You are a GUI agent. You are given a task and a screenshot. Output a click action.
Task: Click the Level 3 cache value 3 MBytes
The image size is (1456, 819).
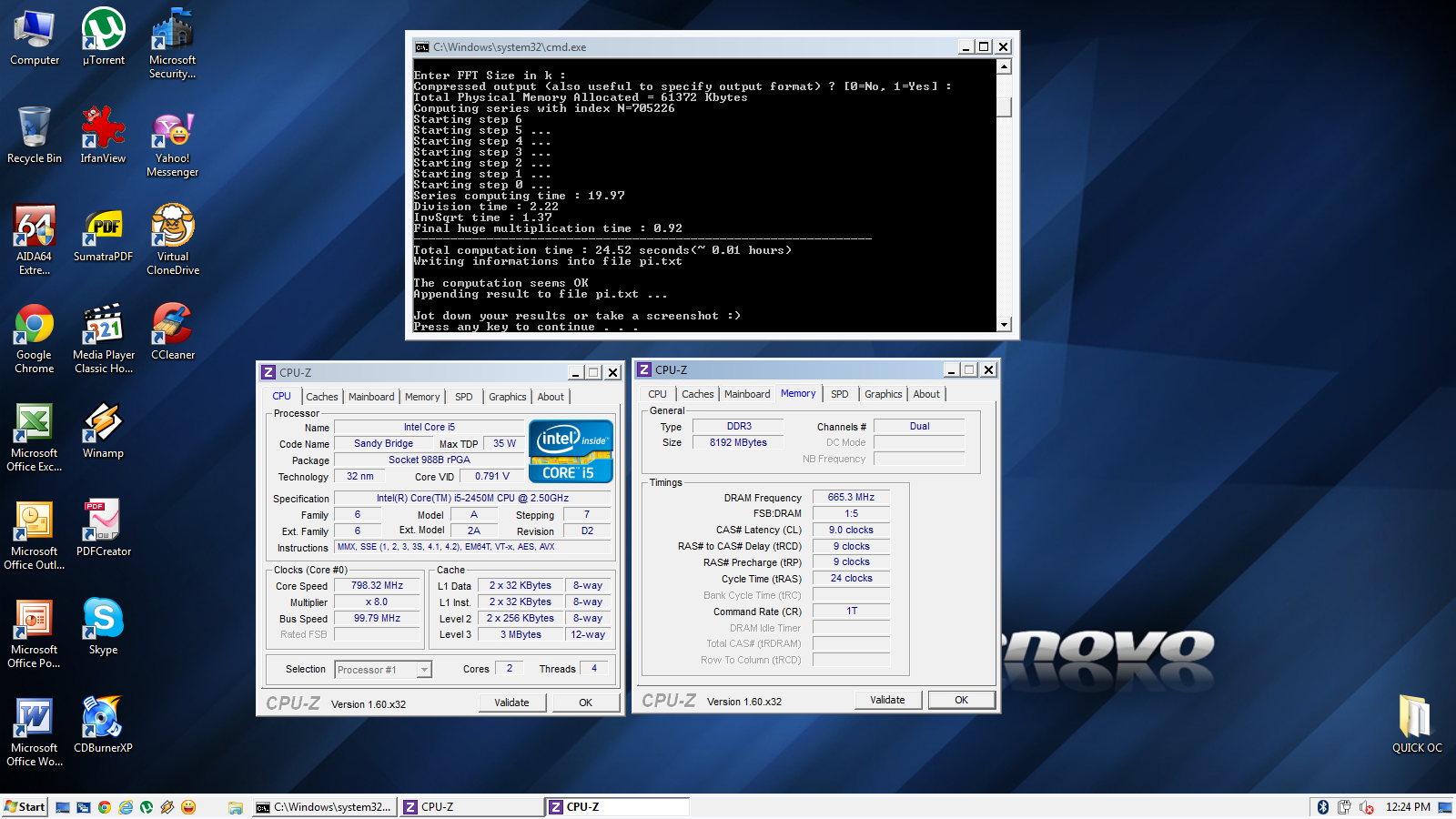521,635
